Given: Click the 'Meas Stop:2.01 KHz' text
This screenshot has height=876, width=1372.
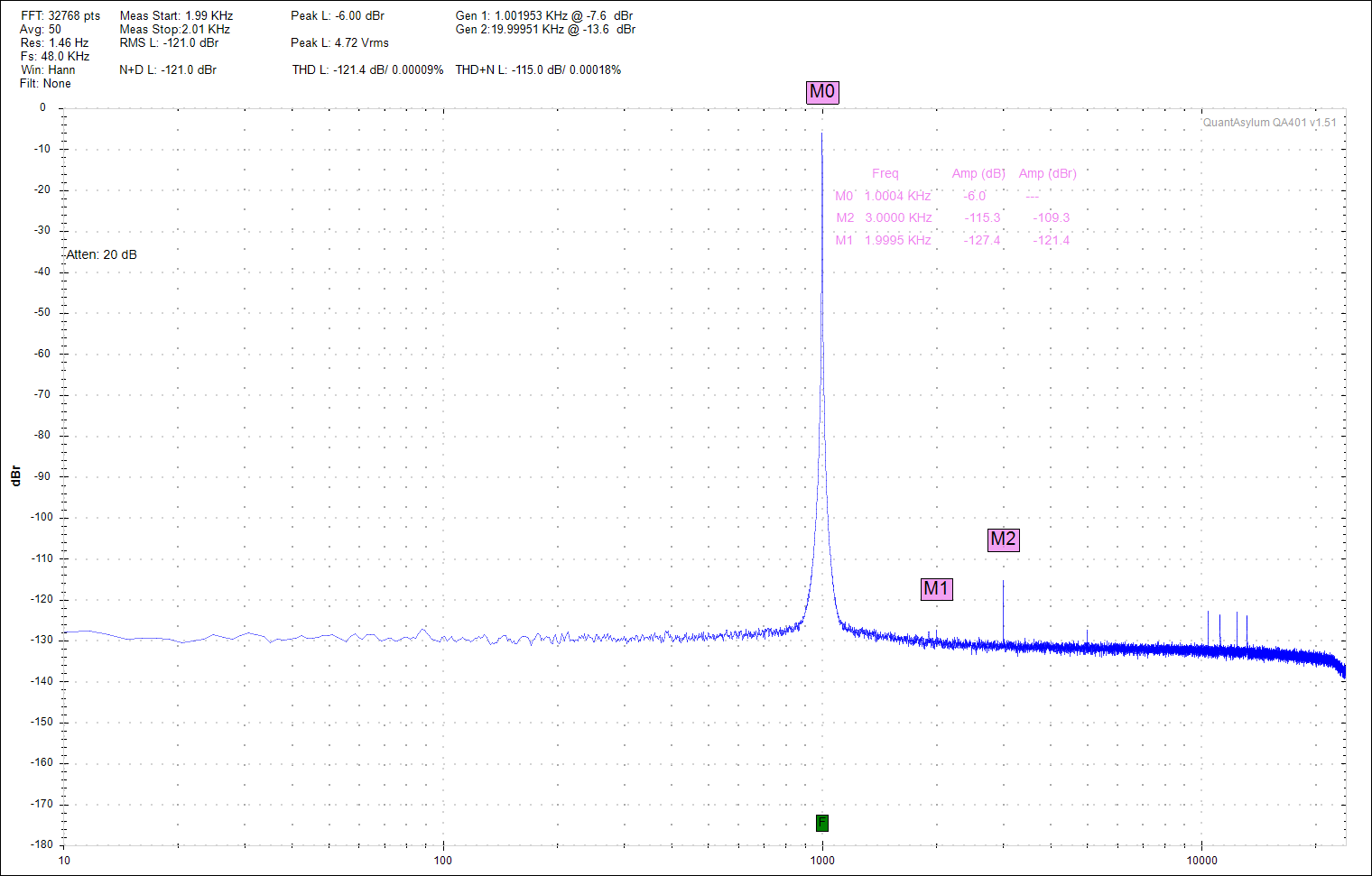Looking at the screenshot, I should [175, 30].
